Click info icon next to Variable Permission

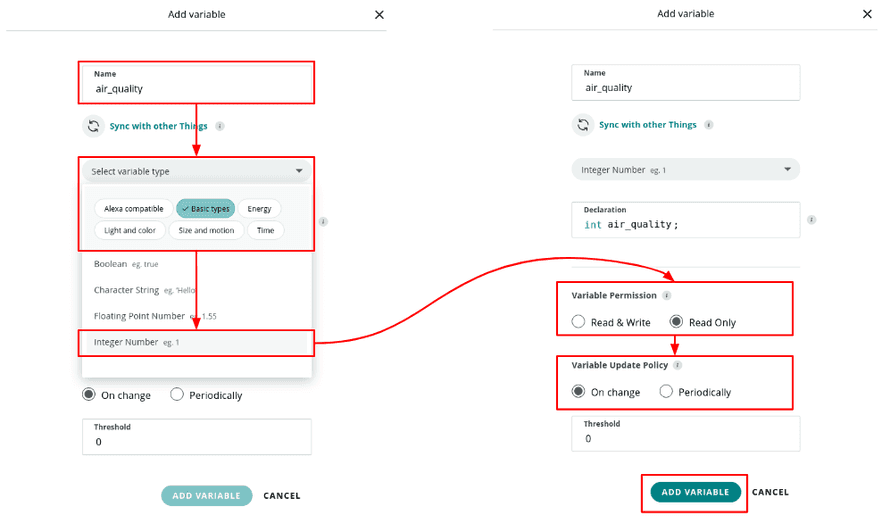[667, 296]
